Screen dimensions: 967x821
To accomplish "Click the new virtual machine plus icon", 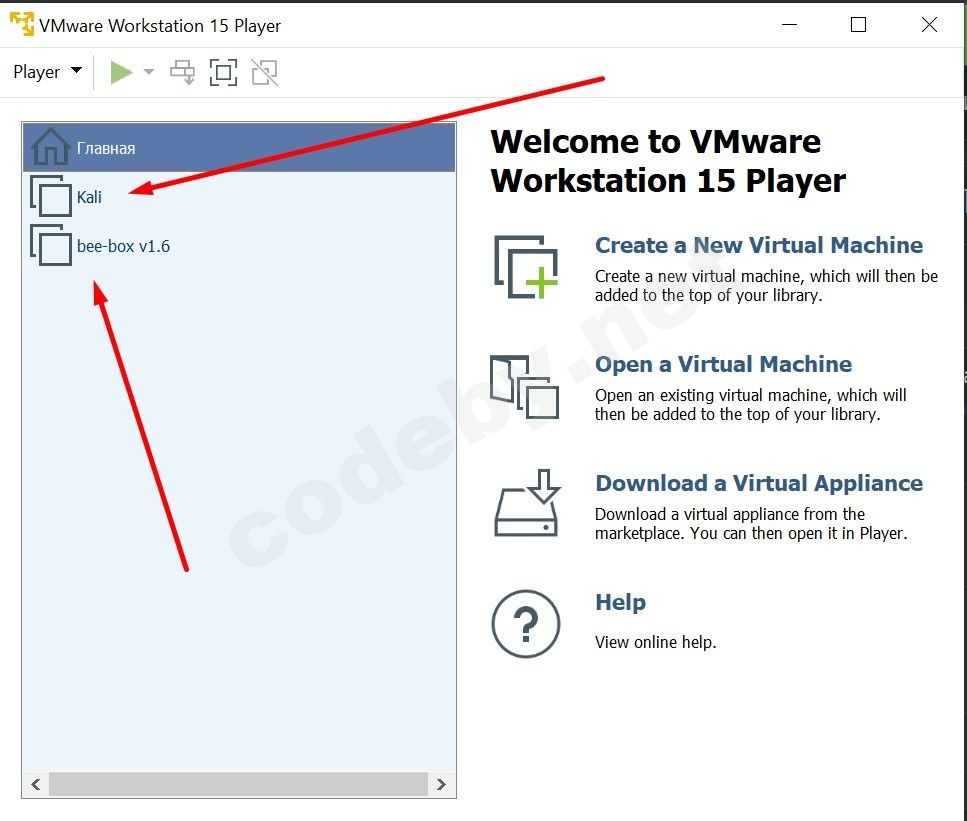I will click(525, 267).
